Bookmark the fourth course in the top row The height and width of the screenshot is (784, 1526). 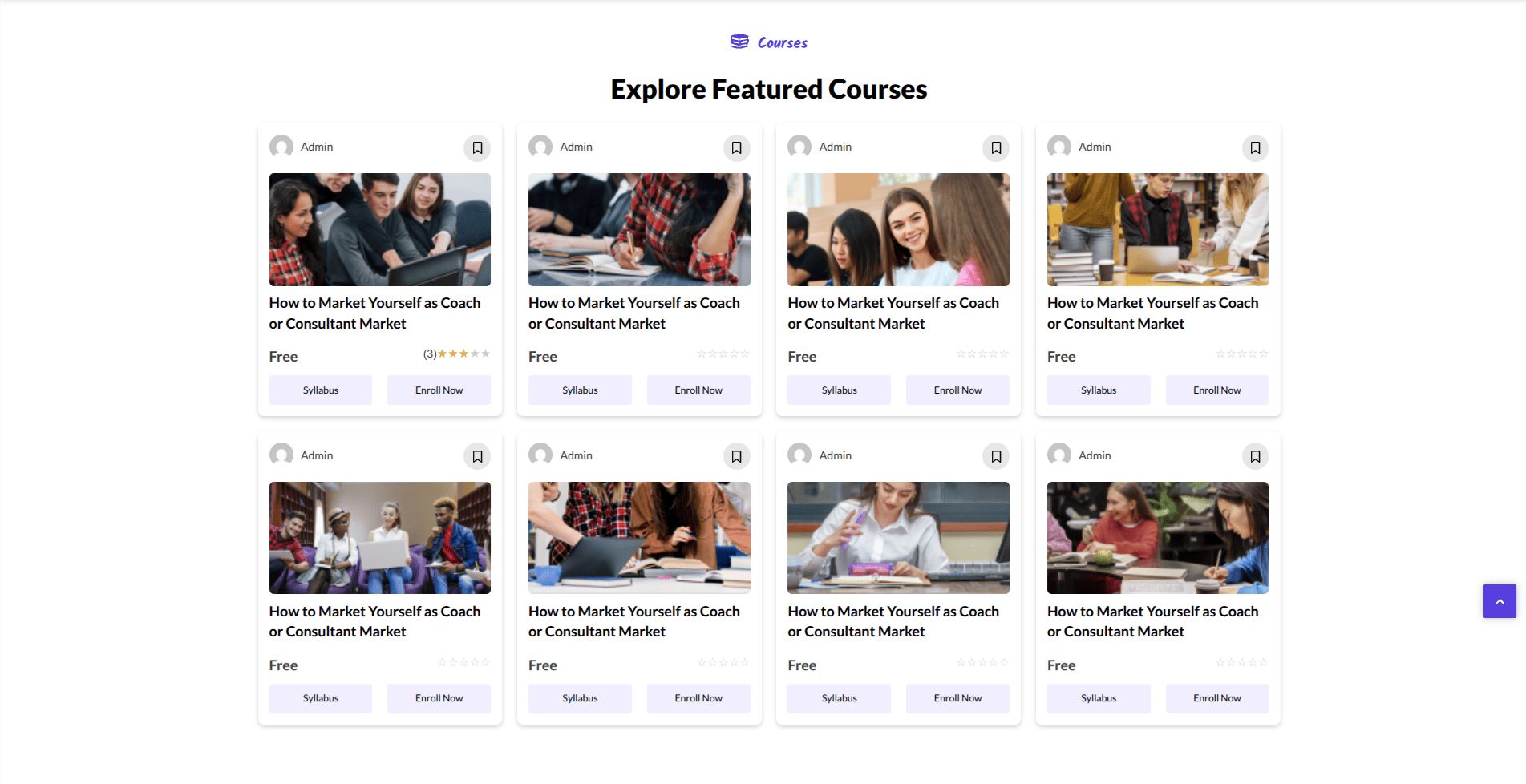coord(1255,148)
